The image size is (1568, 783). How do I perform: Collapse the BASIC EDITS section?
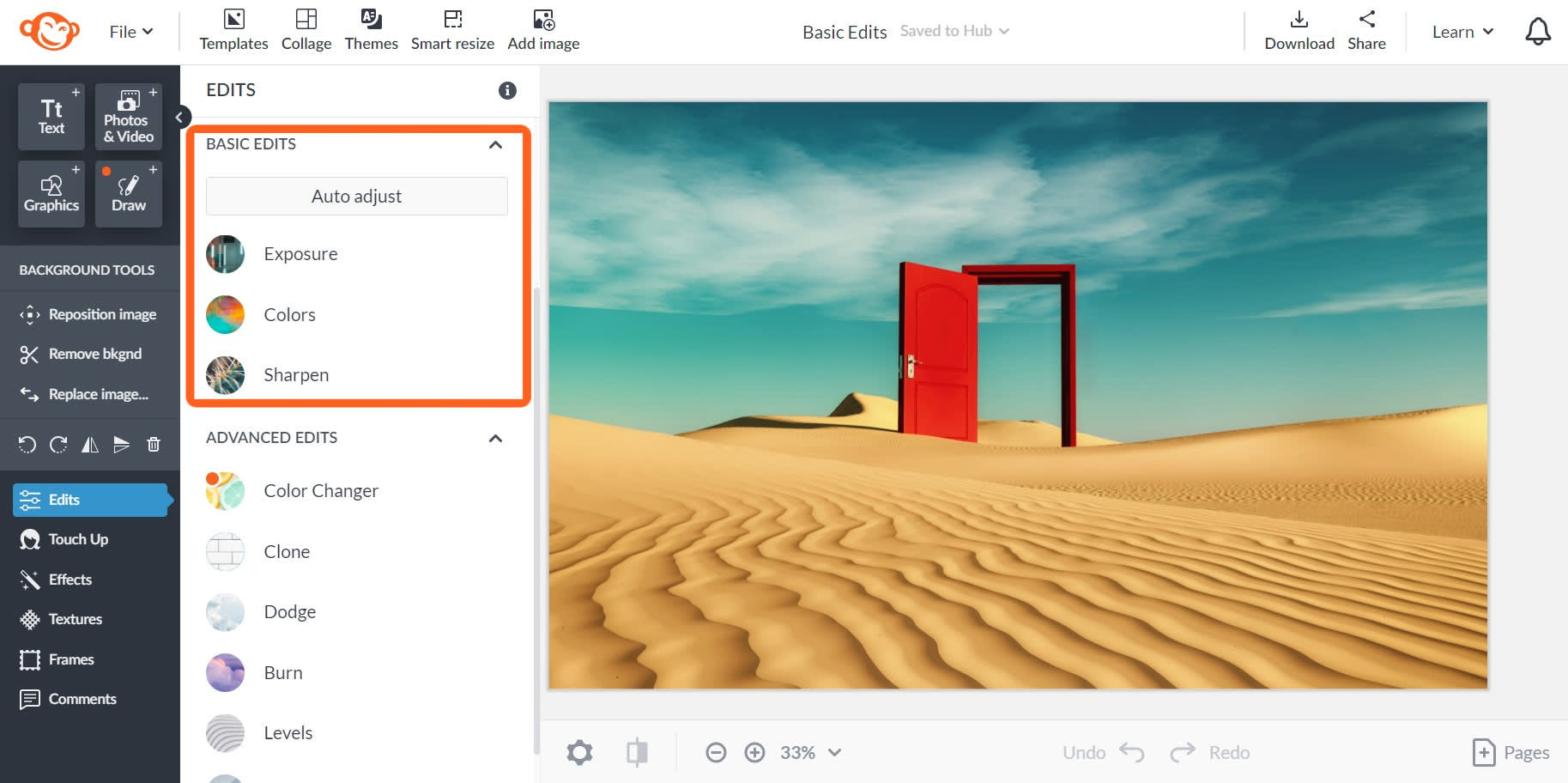495,144
